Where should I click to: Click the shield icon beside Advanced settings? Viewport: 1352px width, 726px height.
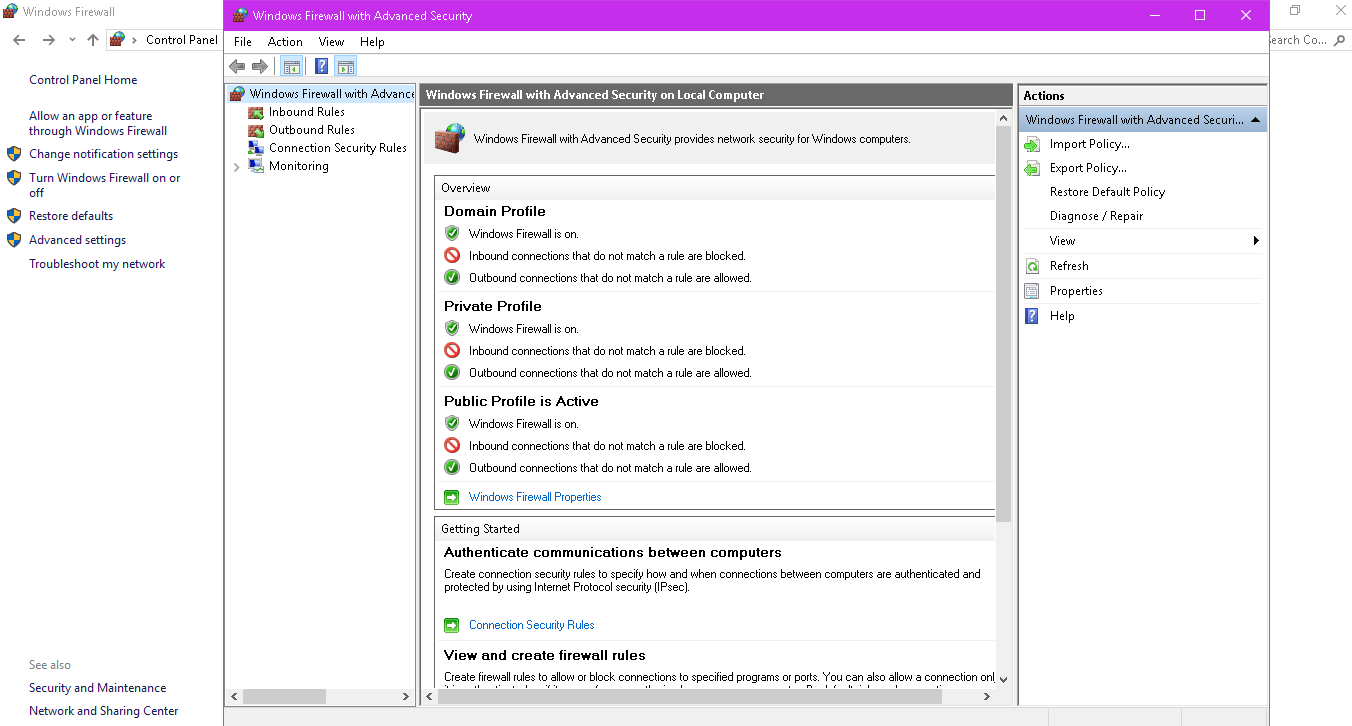pos(14,240)
